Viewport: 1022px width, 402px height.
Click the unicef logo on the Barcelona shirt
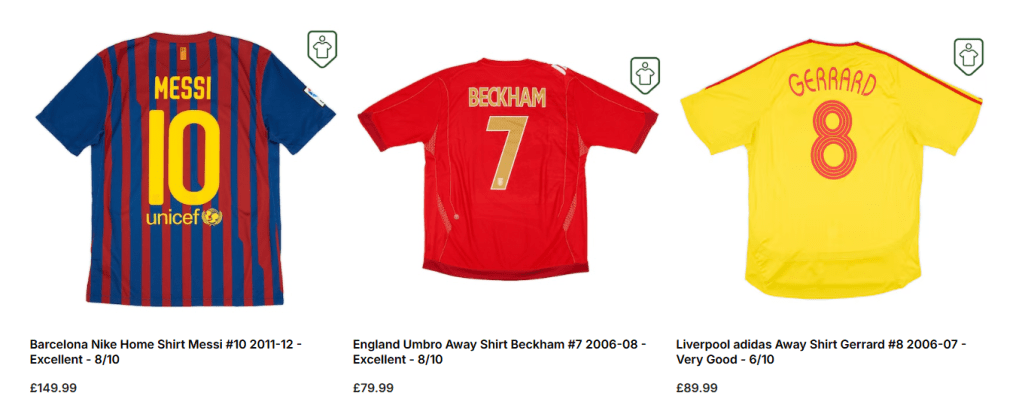184,217
